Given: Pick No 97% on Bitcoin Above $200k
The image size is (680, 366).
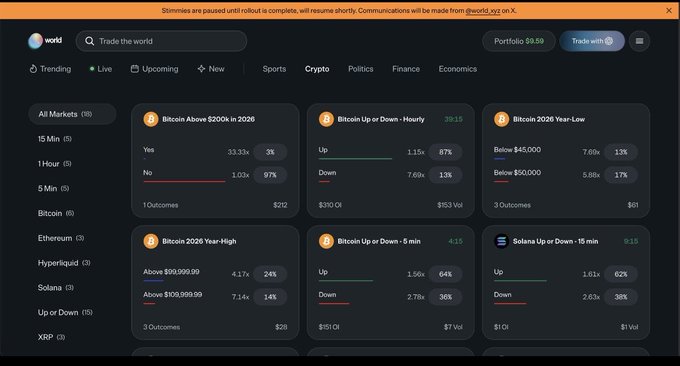Looking at the screenshot, I should coord(270,175).
